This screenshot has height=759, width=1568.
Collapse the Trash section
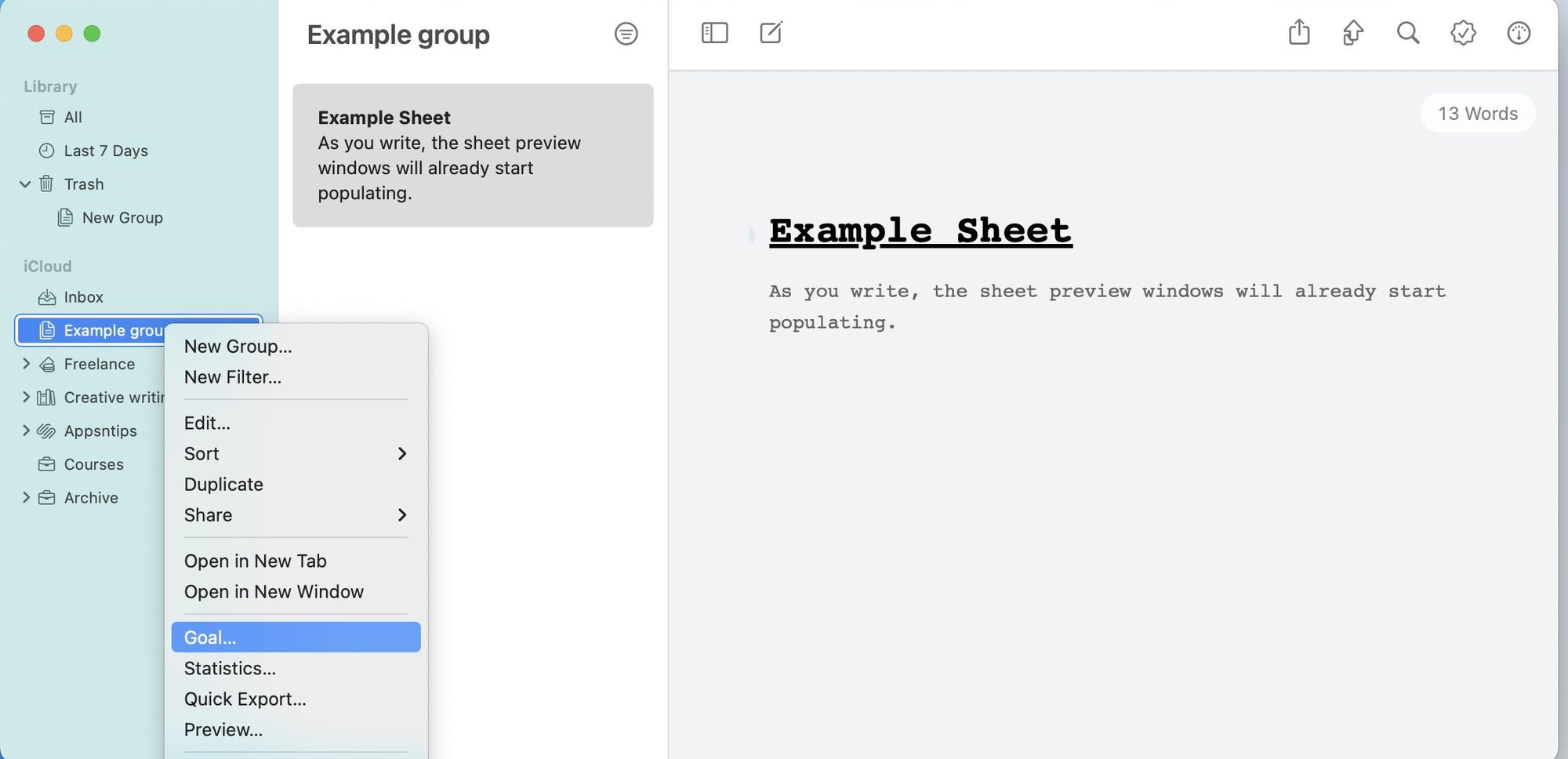tap(25, 184)
